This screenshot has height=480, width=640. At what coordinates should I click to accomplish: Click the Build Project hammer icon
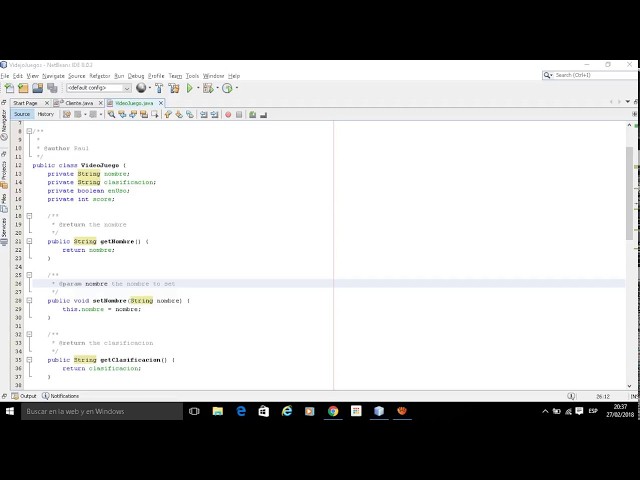159,88
